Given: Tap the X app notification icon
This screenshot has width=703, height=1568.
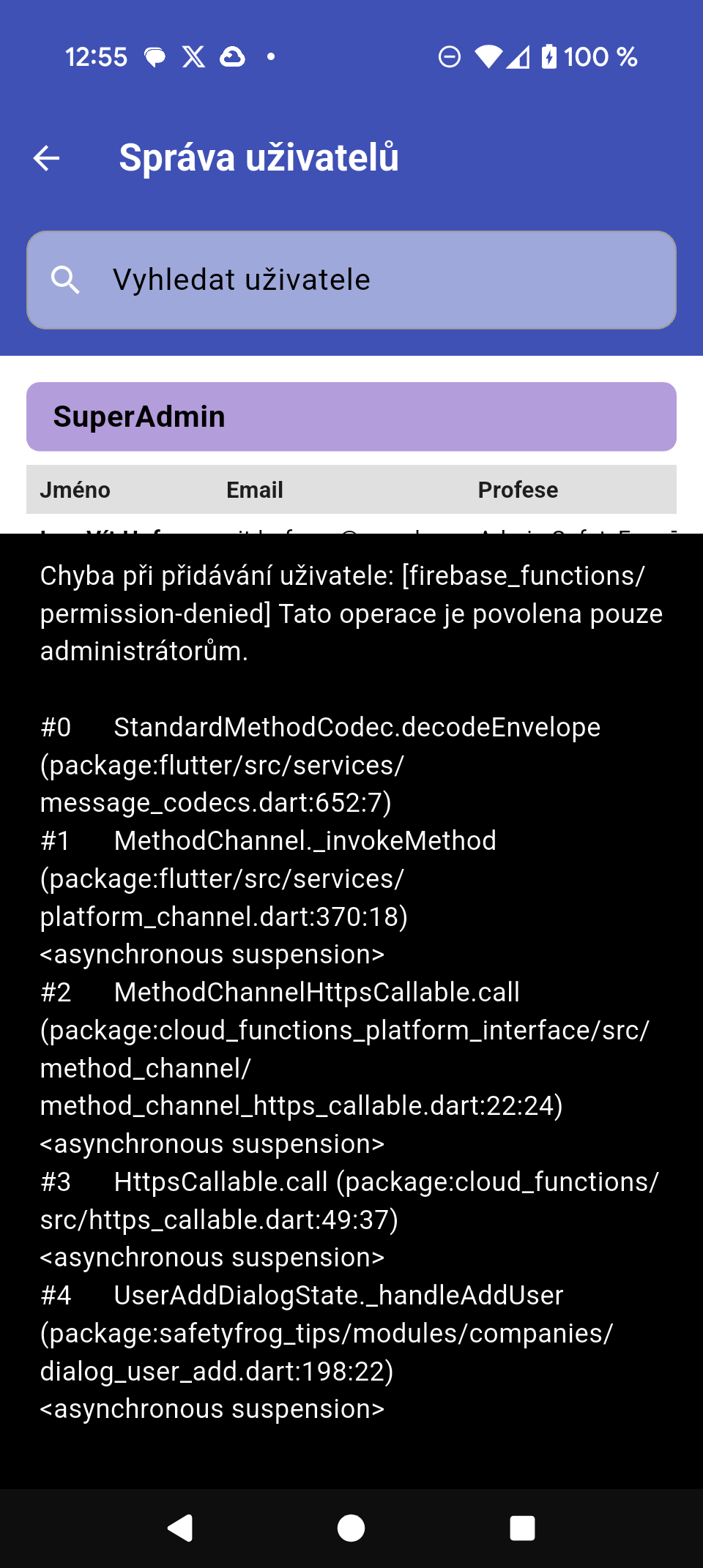Looking at the screenshot, I should (193, 57).
